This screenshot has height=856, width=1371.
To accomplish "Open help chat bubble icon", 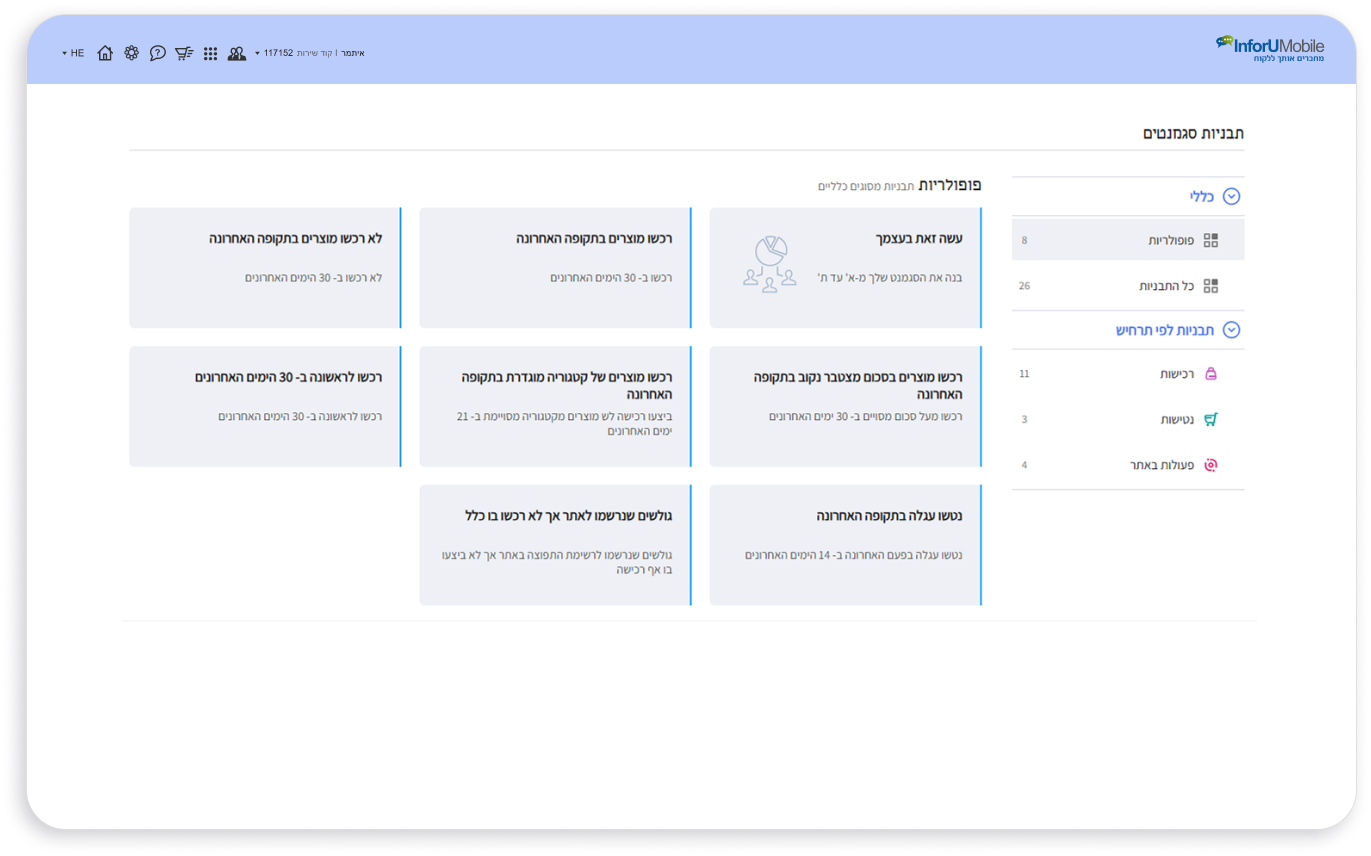I will tap(157, 53).
